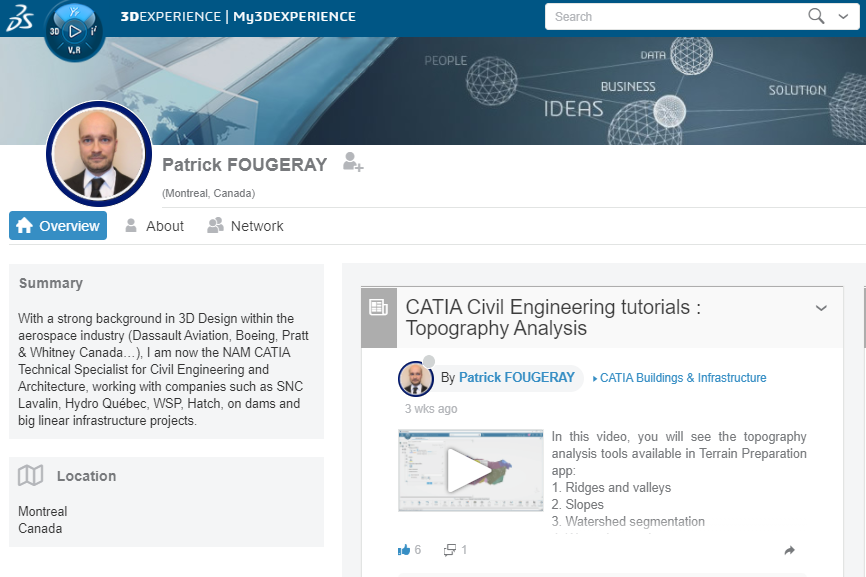The height and width of the screenshot is (577, 866).
Task: Expand the search bar dropdown arrow
Action: pyautogui.click(x=842, y=16)
